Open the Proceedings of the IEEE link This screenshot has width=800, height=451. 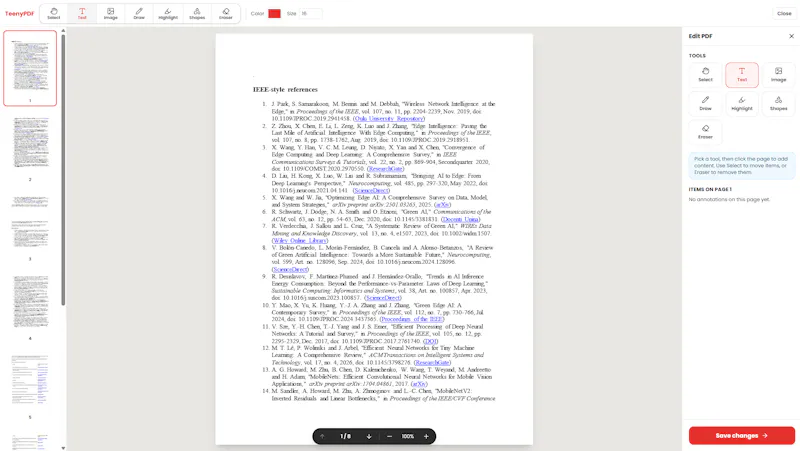(412, 319)
